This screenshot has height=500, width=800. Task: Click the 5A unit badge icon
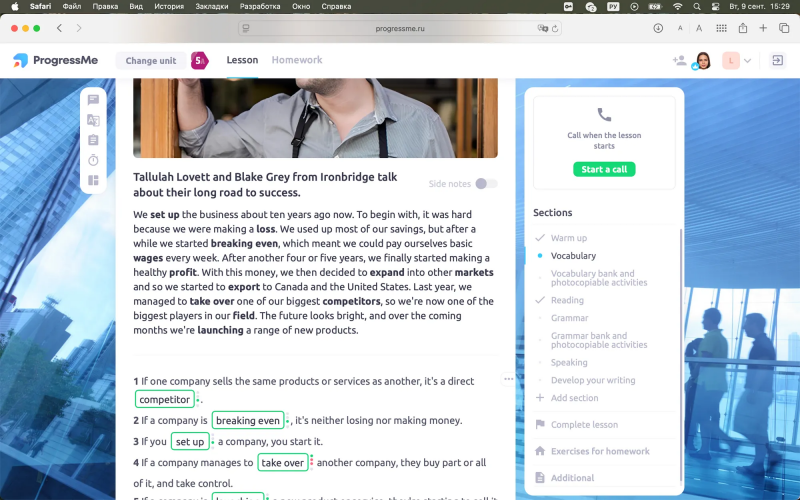tap(199, 61)
